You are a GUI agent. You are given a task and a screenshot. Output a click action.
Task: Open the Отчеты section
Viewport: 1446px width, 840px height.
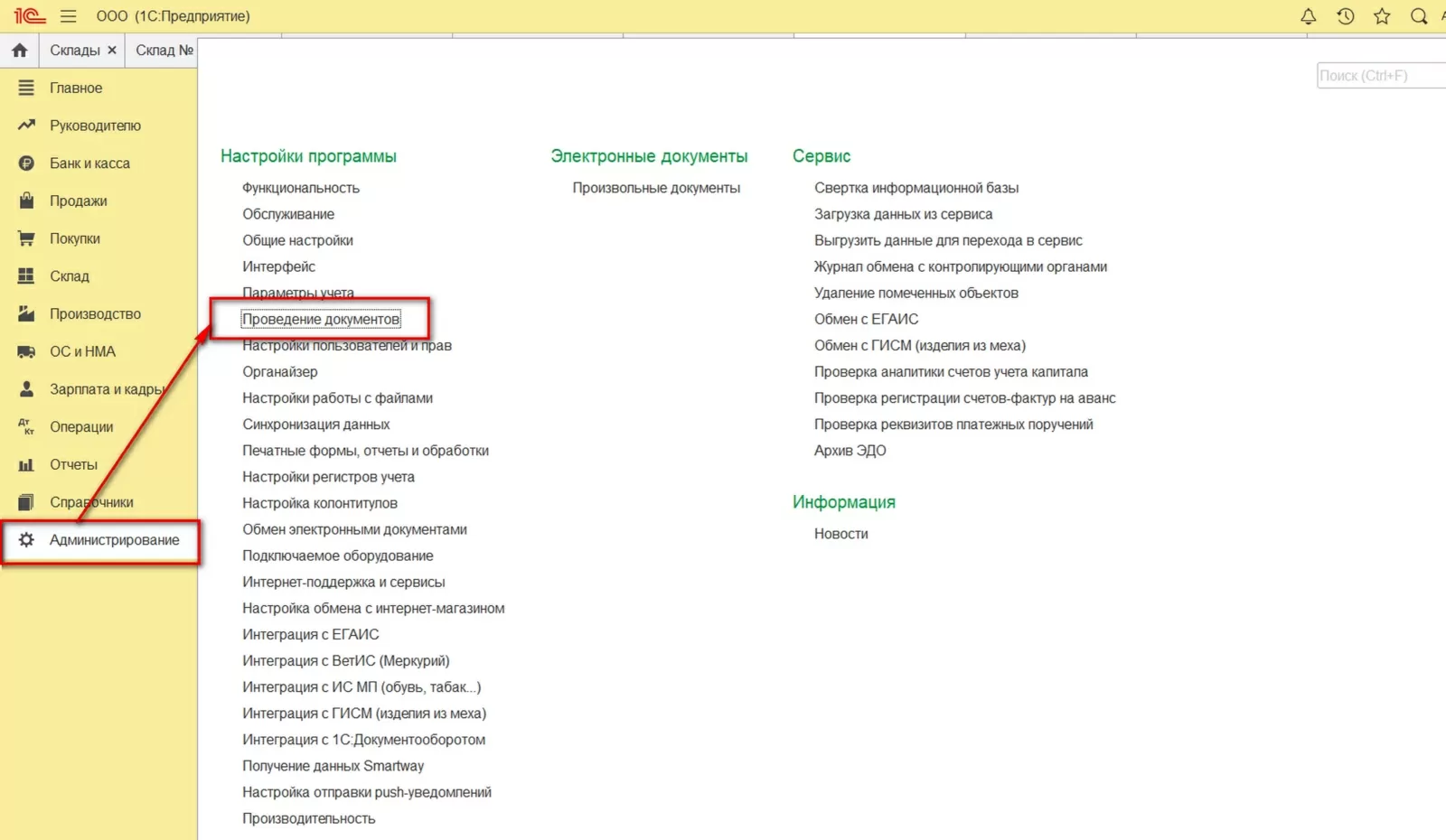[73, 465]
